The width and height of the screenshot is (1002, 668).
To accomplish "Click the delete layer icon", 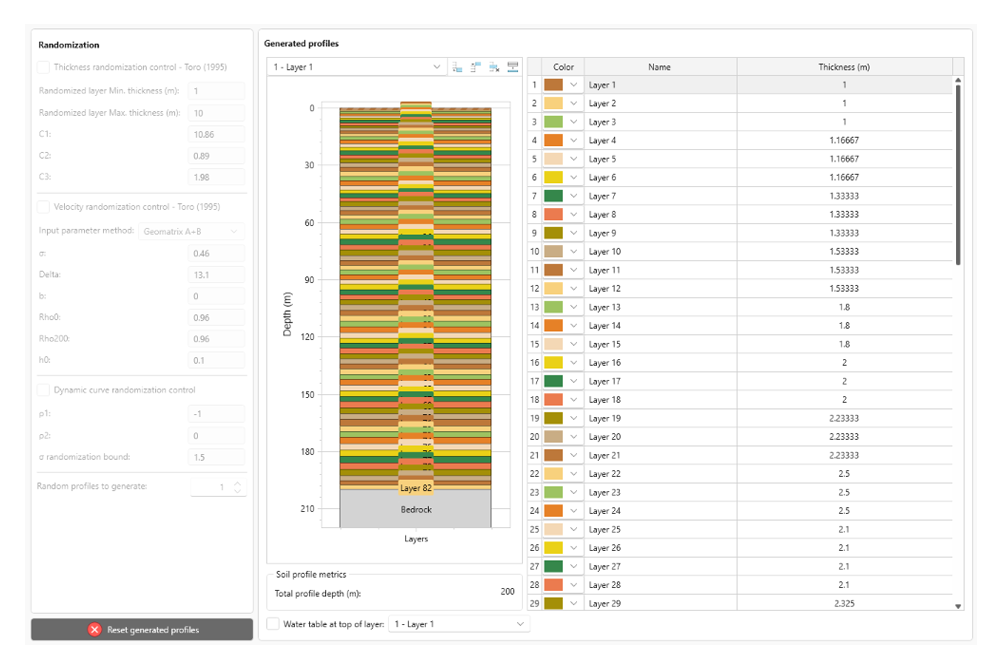I will [494, 67].
